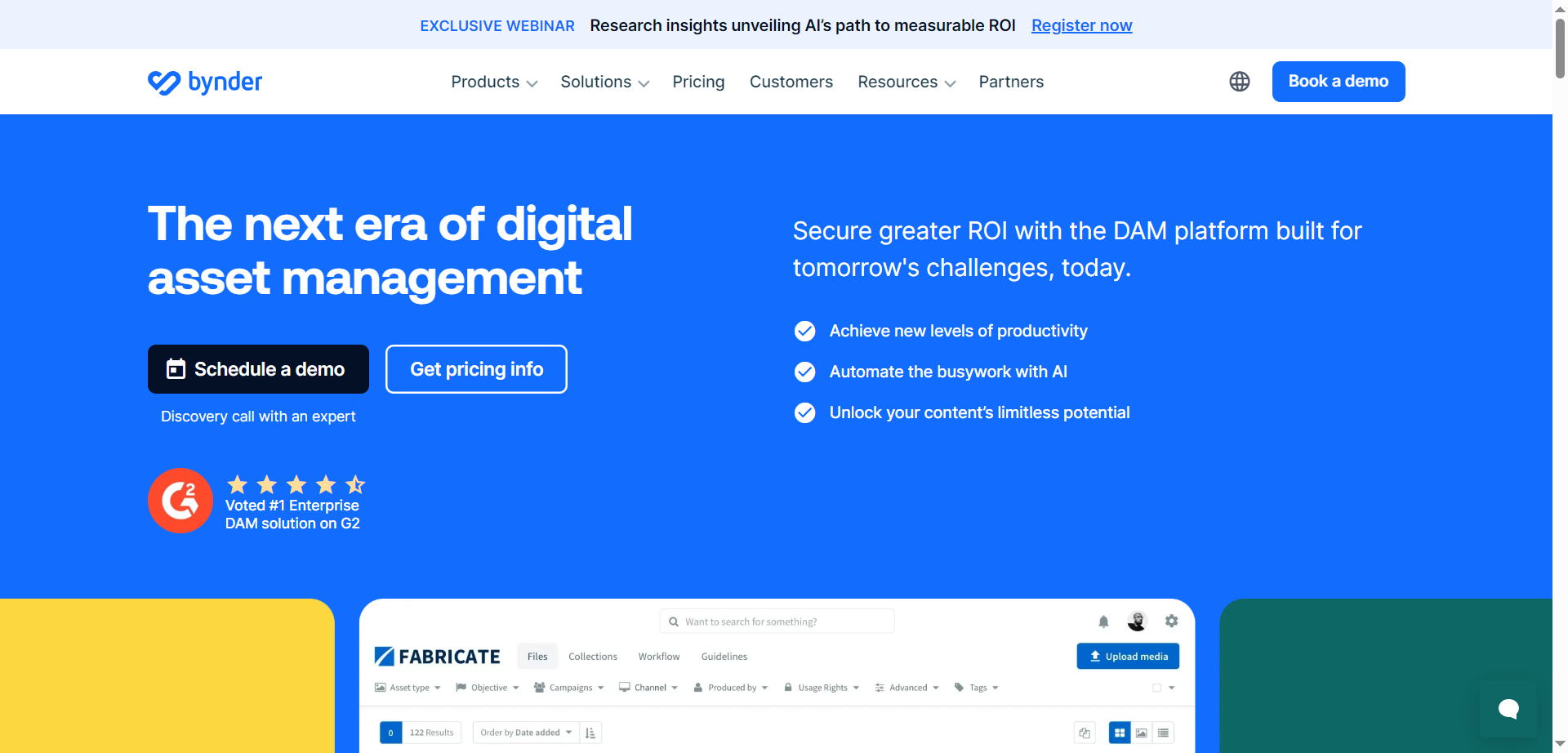Click the copy icon beside view toggles
The image size is (1568, 753).
coord(1085,733)
